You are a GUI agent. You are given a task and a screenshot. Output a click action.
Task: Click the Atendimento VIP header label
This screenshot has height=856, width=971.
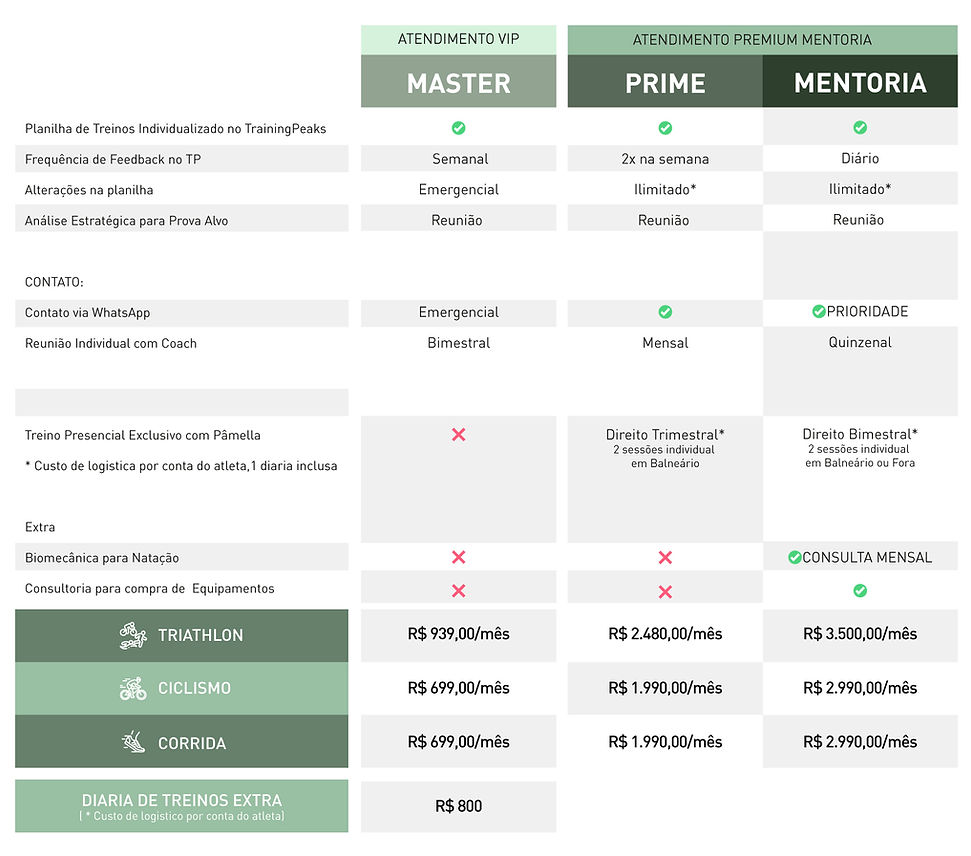[458, 40]
